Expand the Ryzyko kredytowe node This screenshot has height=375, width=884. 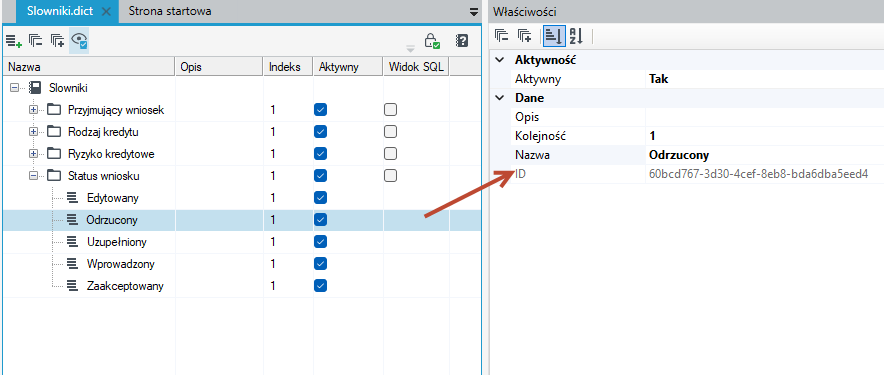33,154
